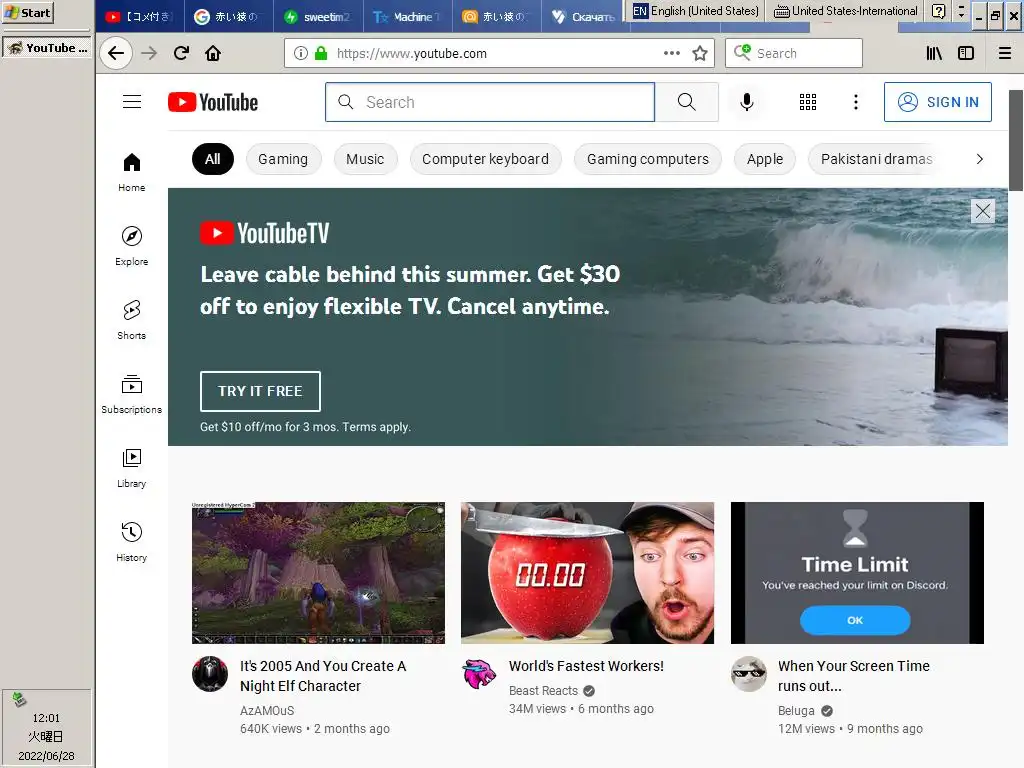
Task: Select the Gaming computers chip
Action: point(648,159)
